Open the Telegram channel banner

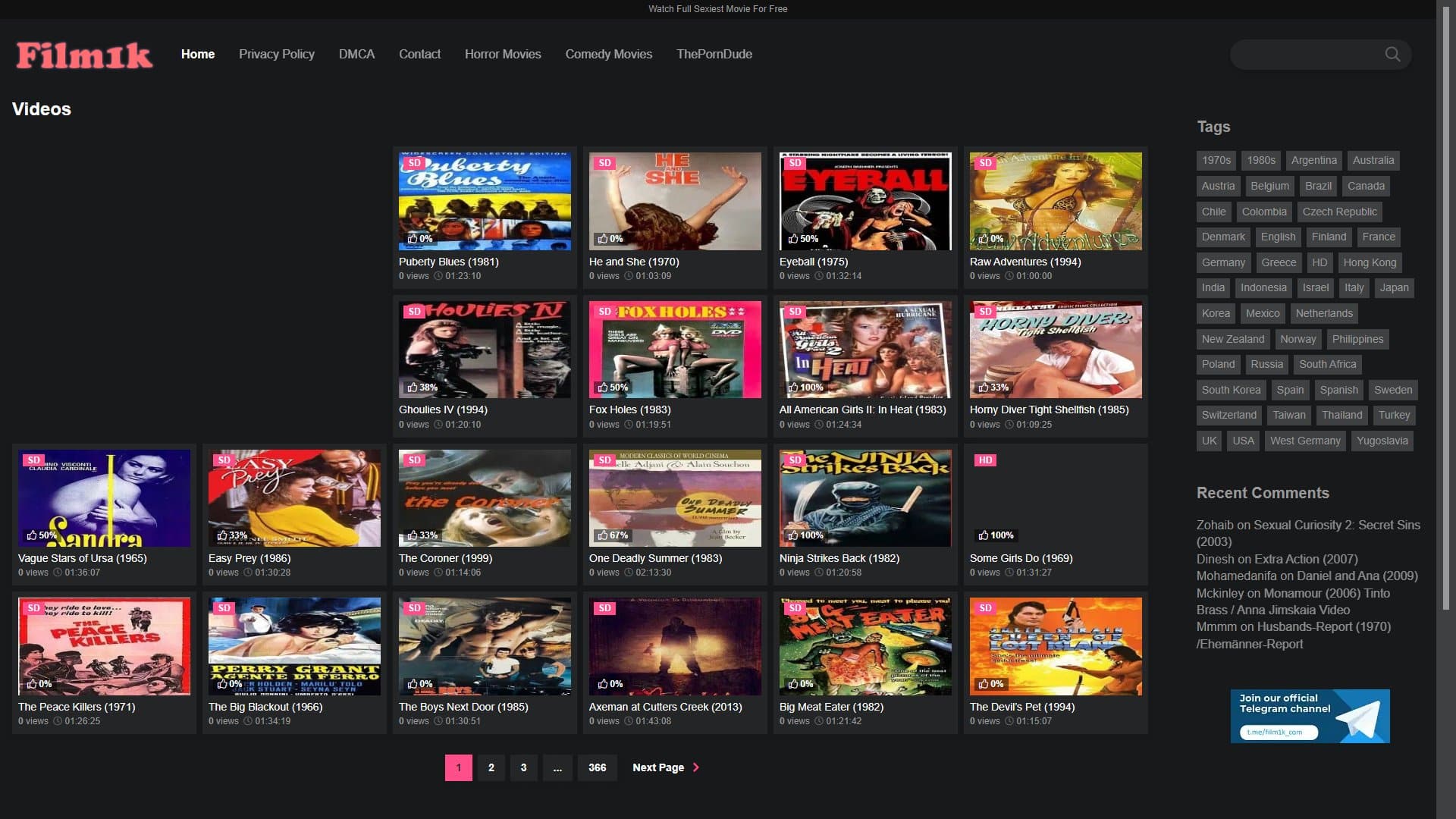(1310, 716)
